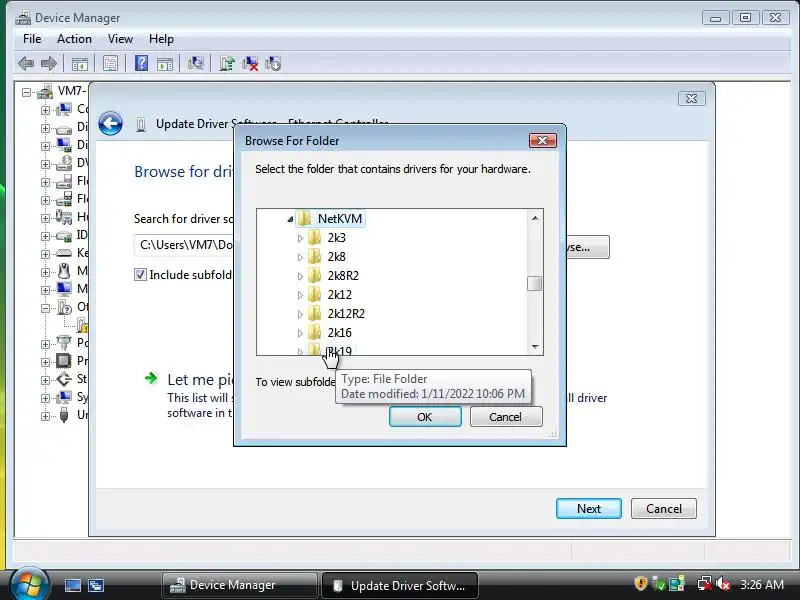Scan for hardware changes toolbar icon
The height and width of the screenshot is (600, 800).
tap(195, 64)
